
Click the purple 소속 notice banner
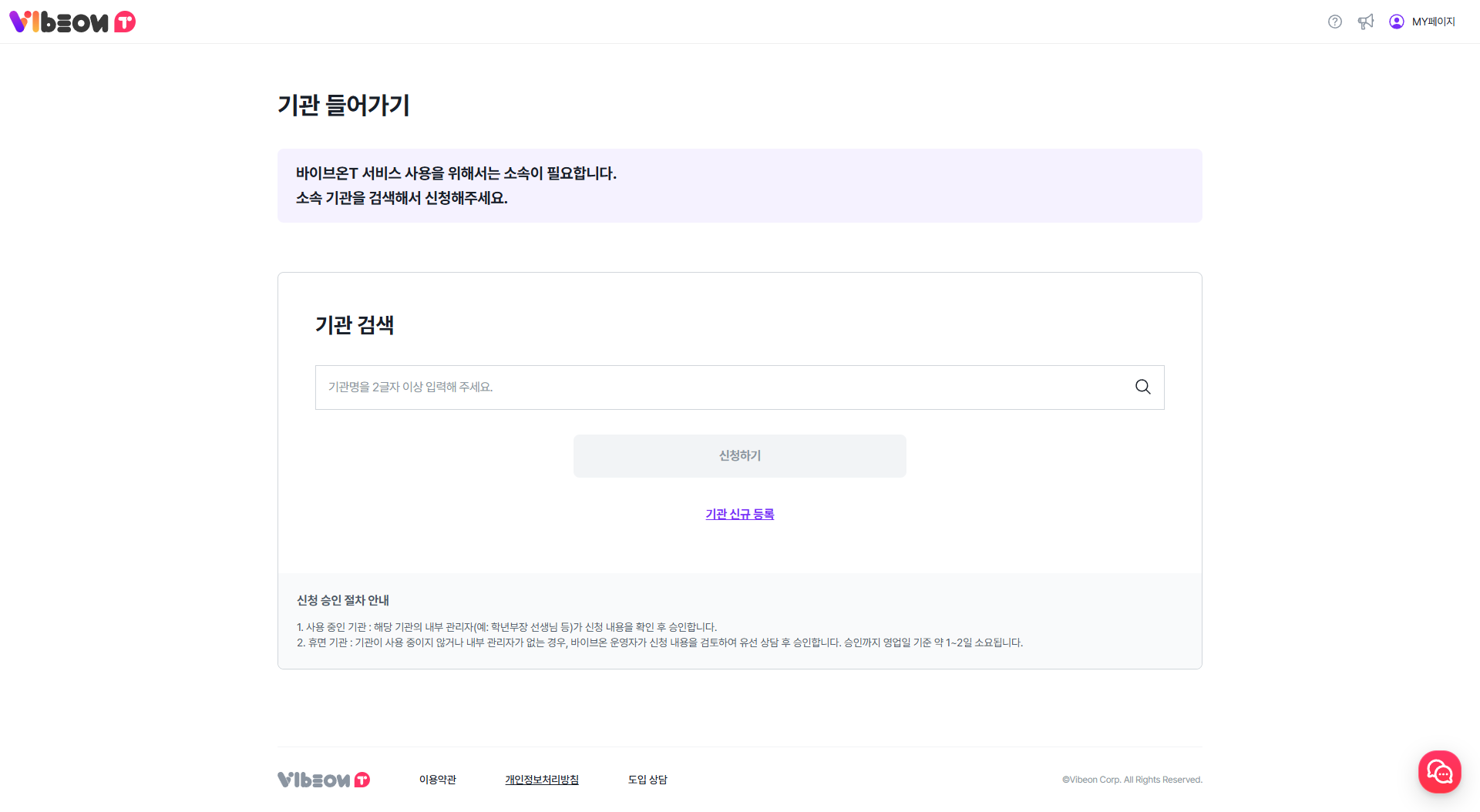click(739, 186)
